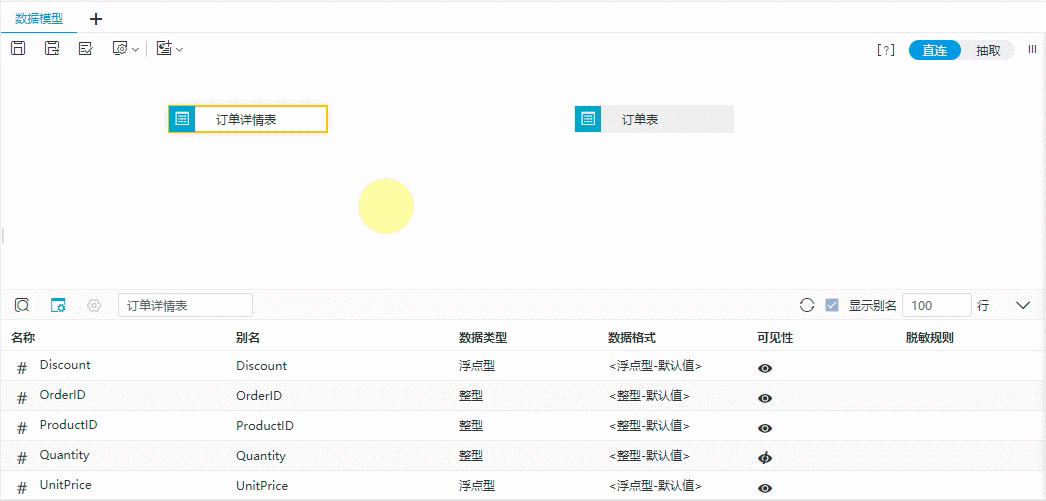1046x501 pixels.
Task: Toggle visibility eye for Discount row
Action: [x=765, y=368]
